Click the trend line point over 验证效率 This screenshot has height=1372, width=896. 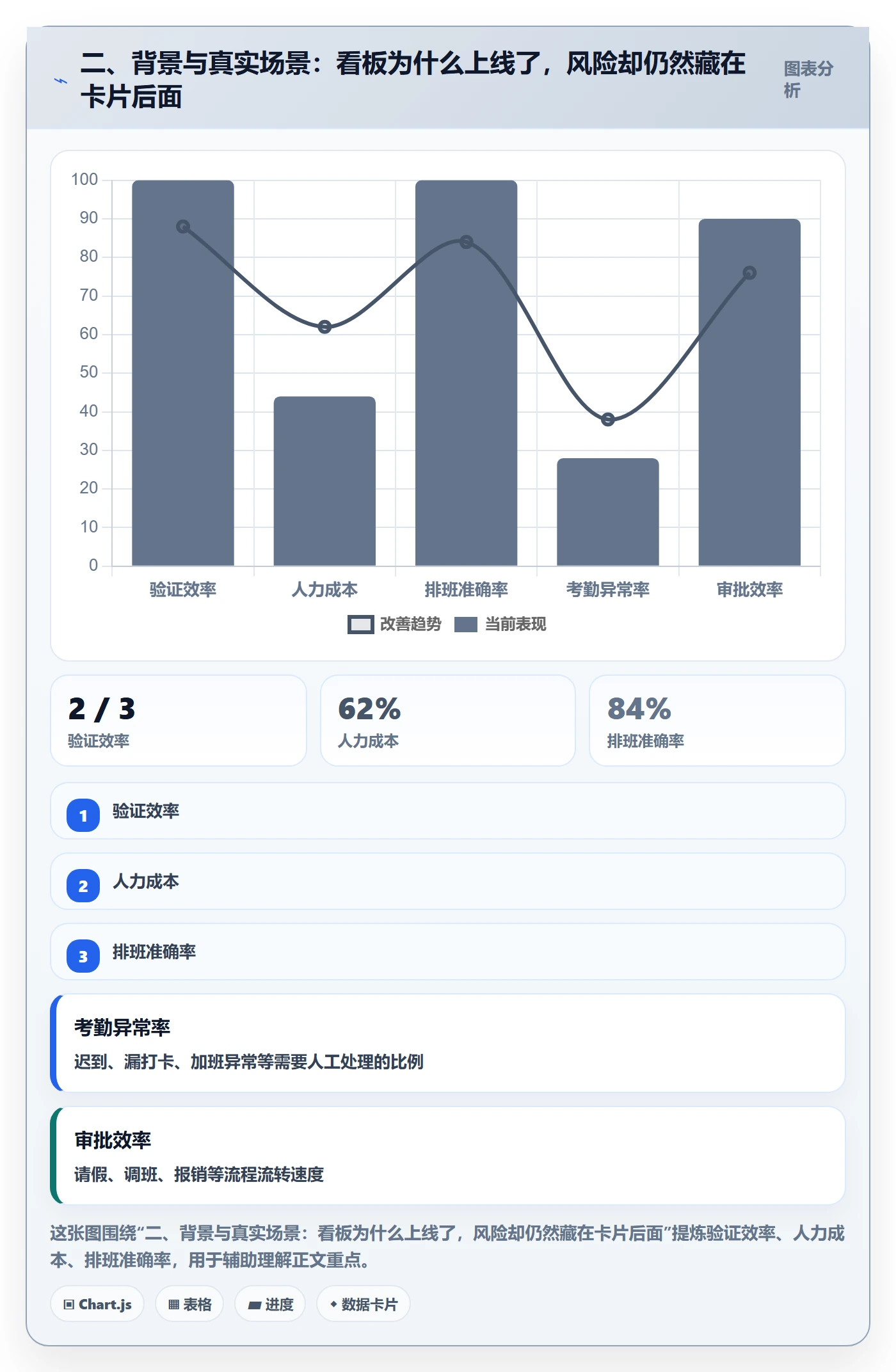coord(183,227)
